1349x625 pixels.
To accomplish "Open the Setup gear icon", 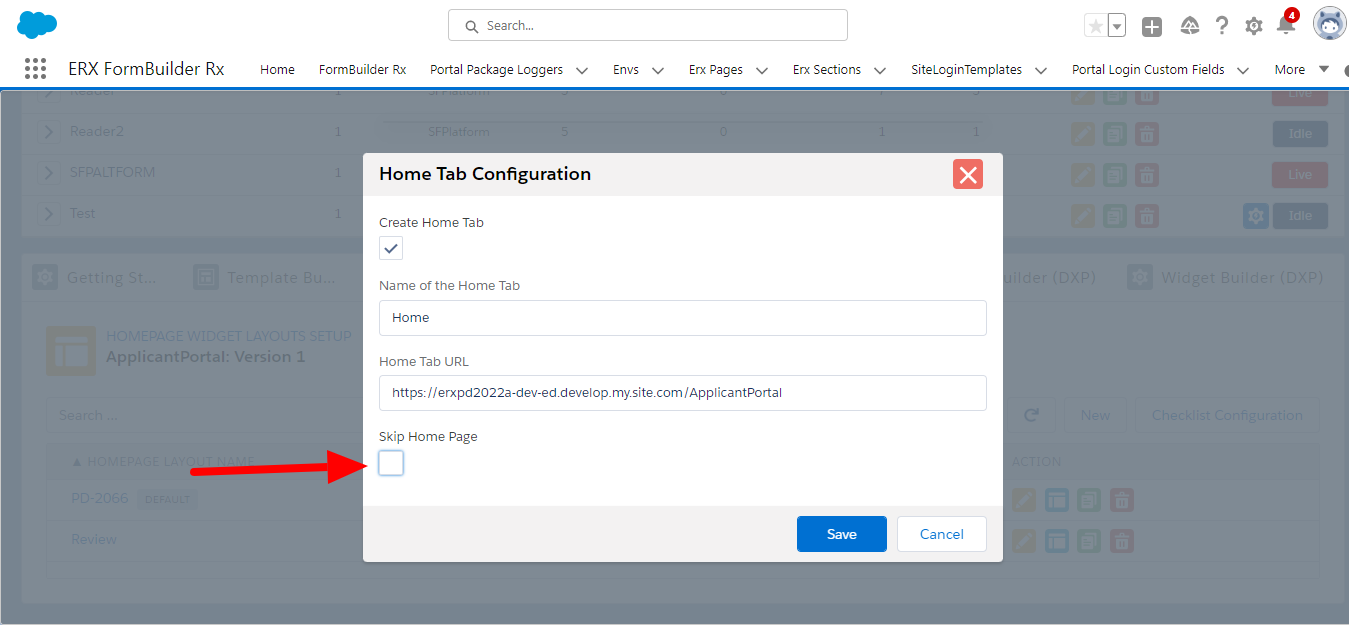I will coord(1253,26).
